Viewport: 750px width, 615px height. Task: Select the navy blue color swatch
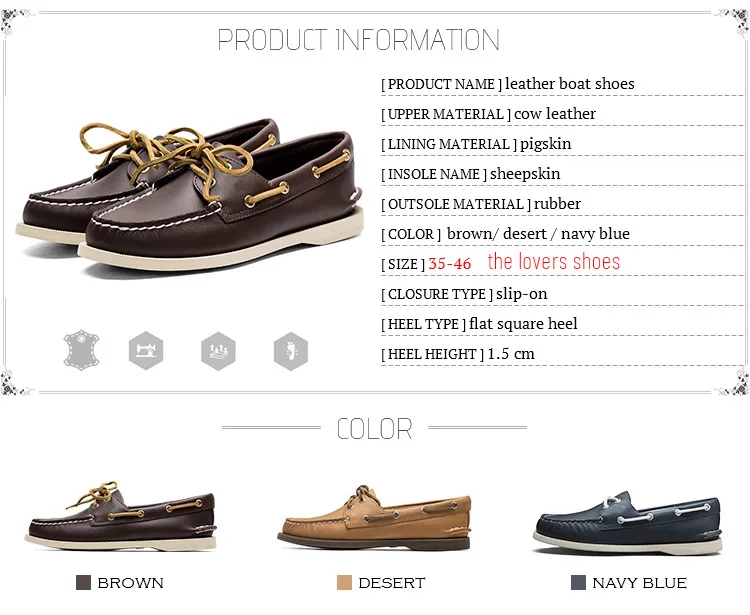[x=577, y=582]
